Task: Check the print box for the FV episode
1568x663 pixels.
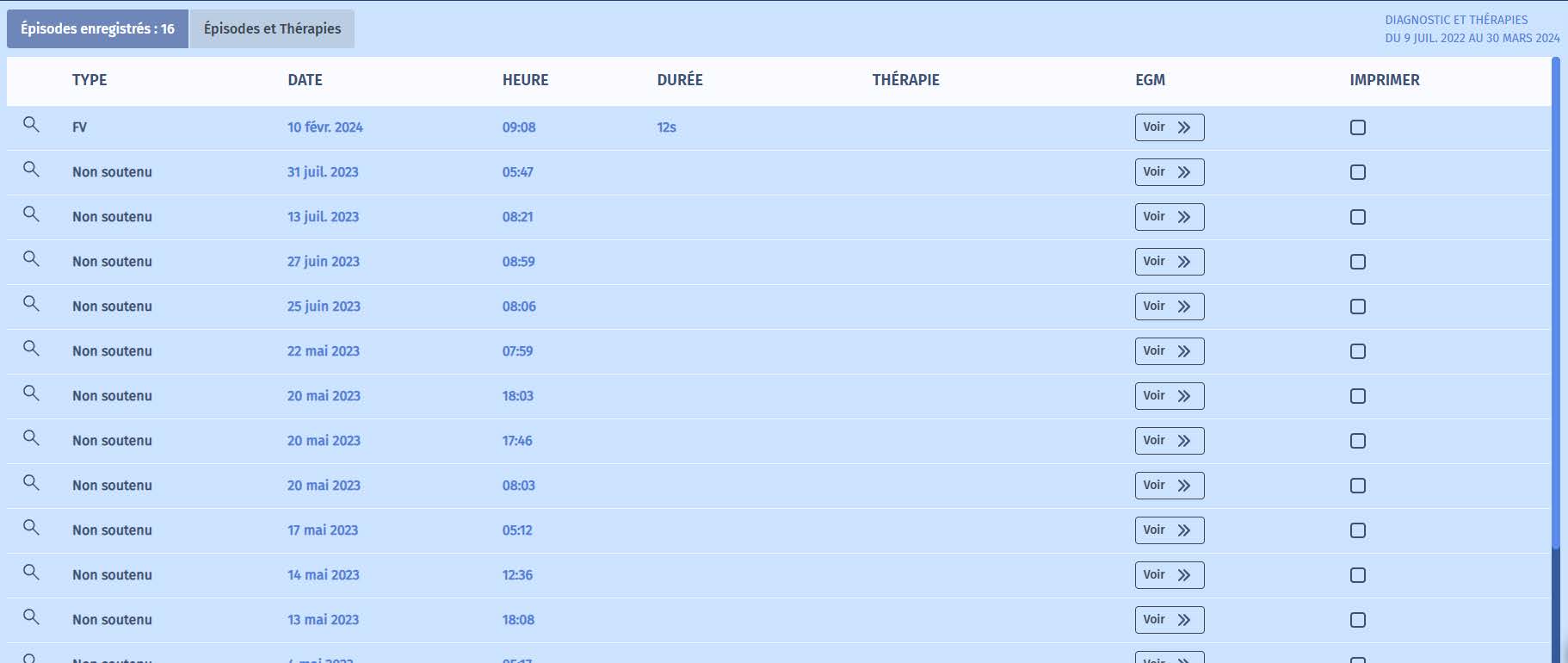Action: [x=1358, y=127]
